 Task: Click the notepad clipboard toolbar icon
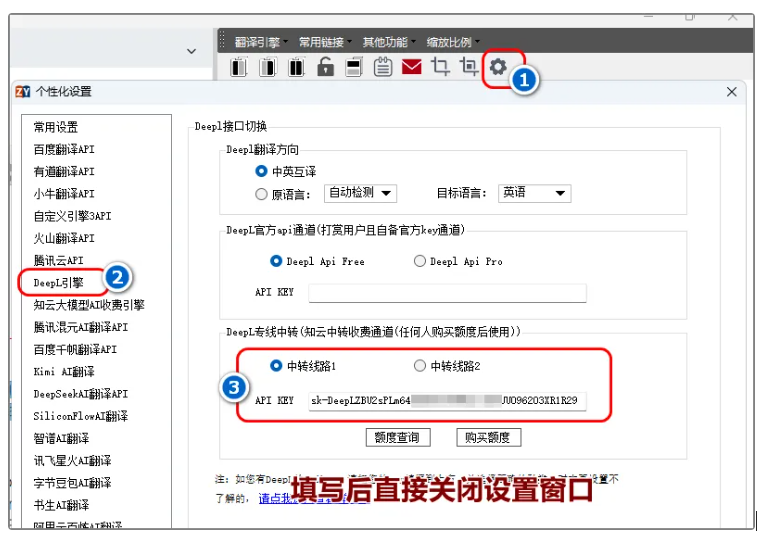pyautogui.click(x=383, y=68)
